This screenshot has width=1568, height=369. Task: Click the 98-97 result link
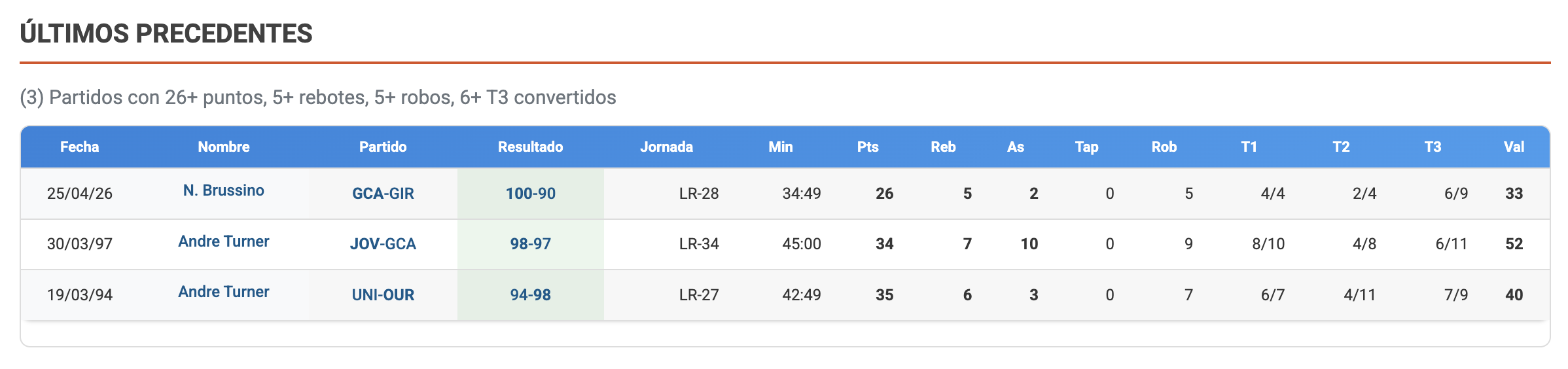coord(530,244)
